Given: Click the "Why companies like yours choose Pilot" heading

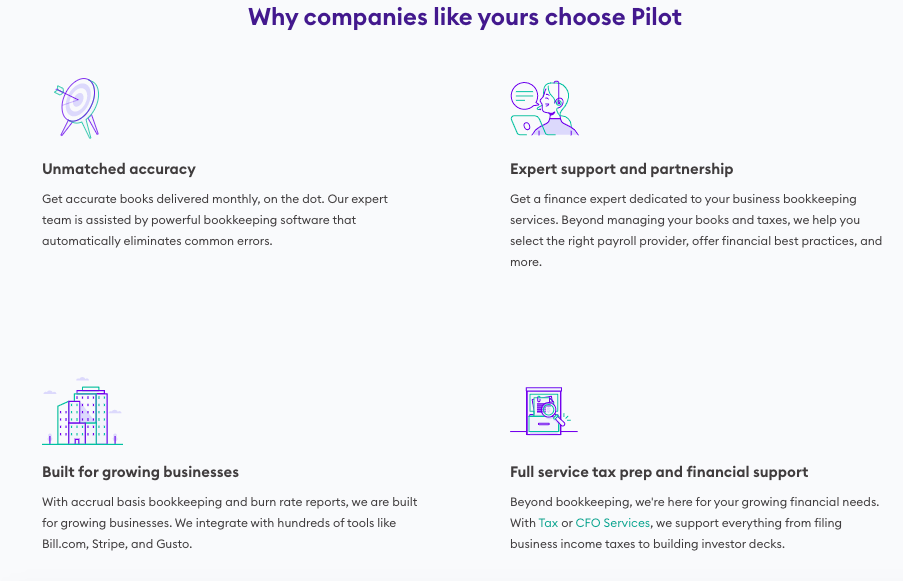Looking at the screenshot, I should coord(465,17).
